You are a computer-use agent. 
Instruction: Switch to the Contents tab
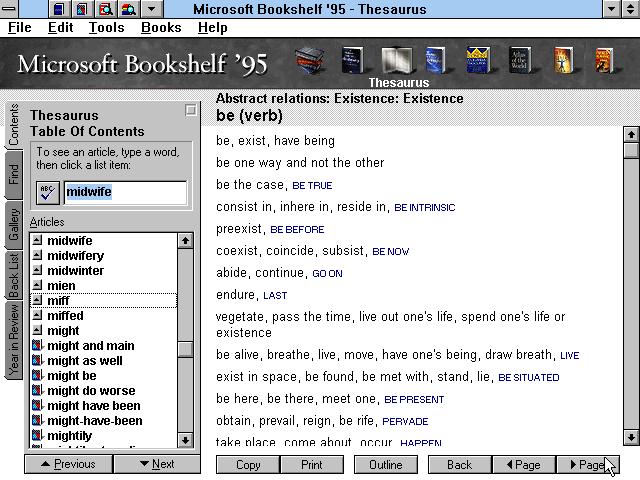tap(13, 124)
